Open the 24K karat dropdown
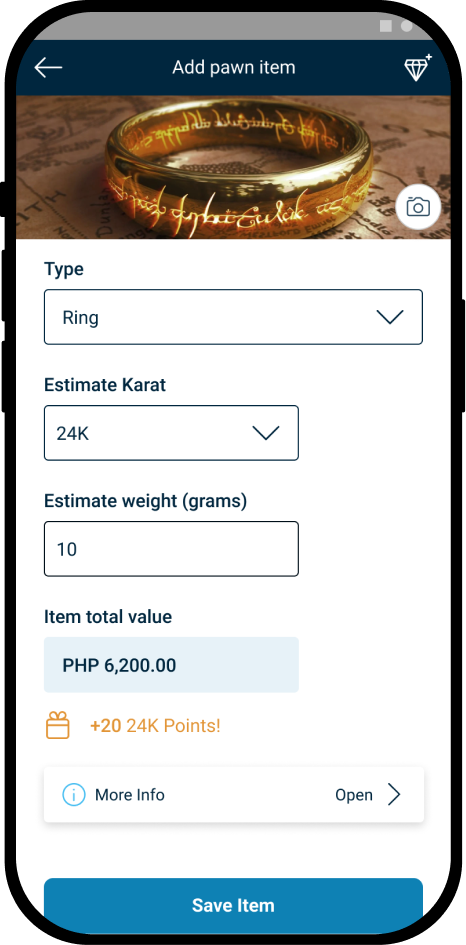The width and height of the screenshot is (466, 945). pos(171,433)
